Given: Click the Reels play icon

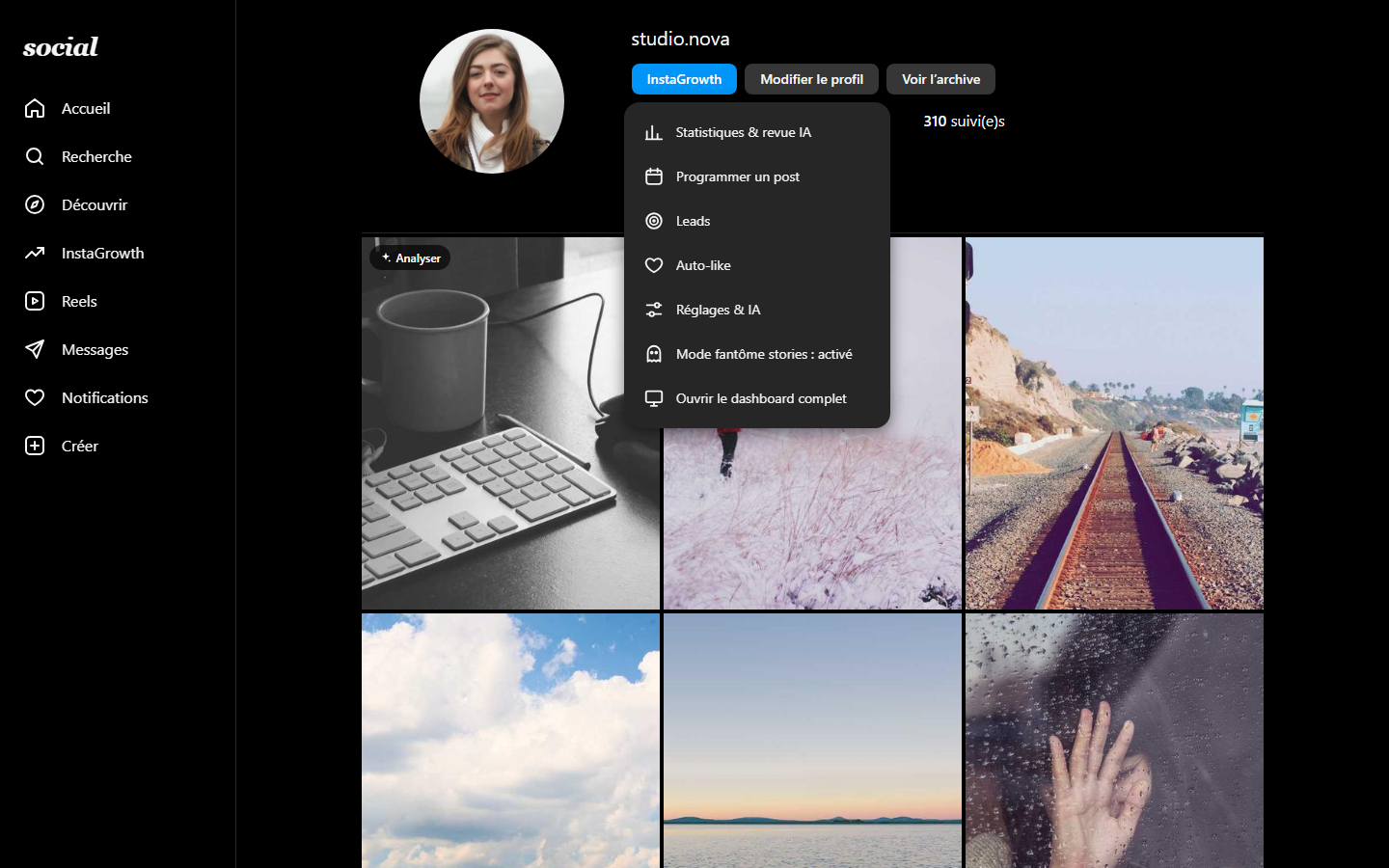Looking at the screenshot, I should click(x=35, y=301).
